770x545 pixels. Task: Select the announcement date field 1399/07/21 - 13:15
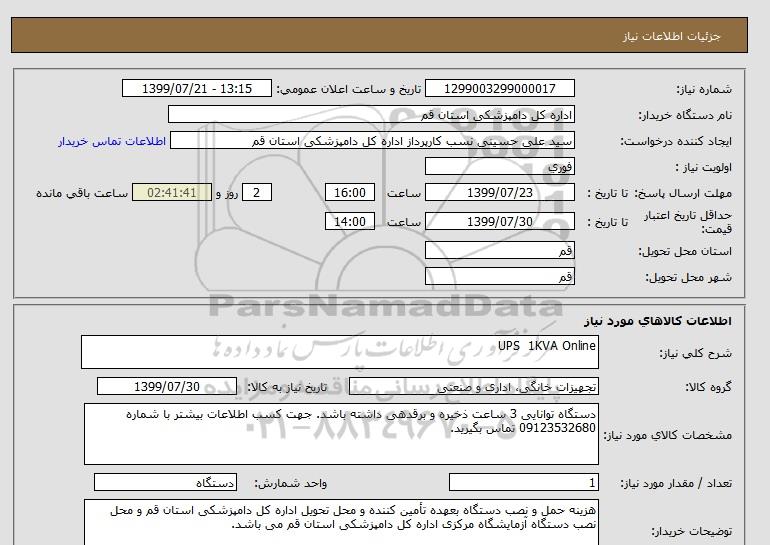click(196, 88)
